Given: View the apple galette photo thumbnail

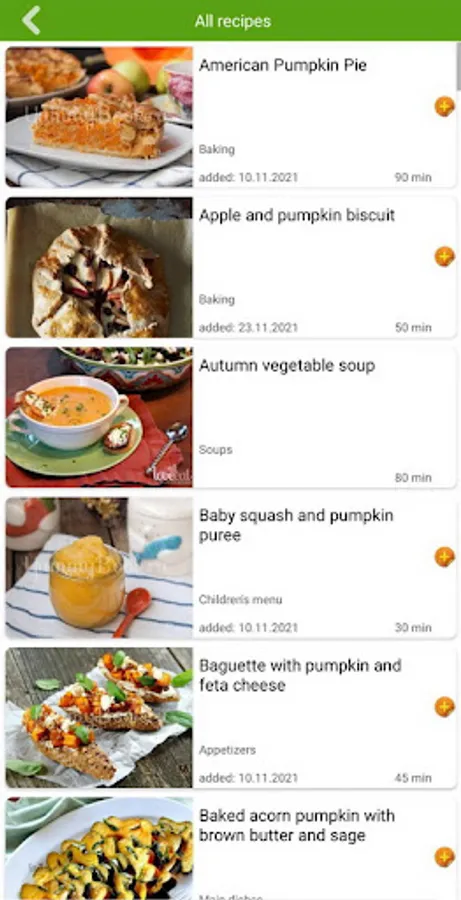Looking at the screenshot, I should 99,267.
